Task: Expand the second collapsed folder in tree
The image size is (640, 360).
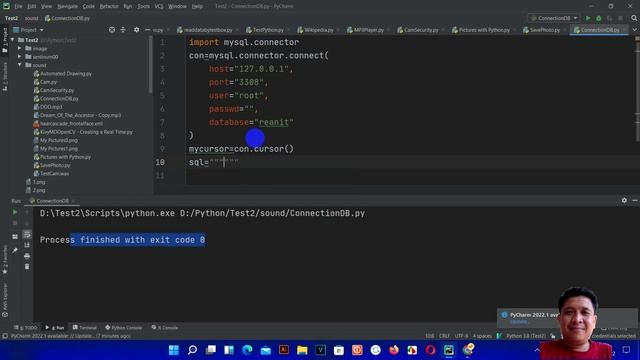Action: 20,57
